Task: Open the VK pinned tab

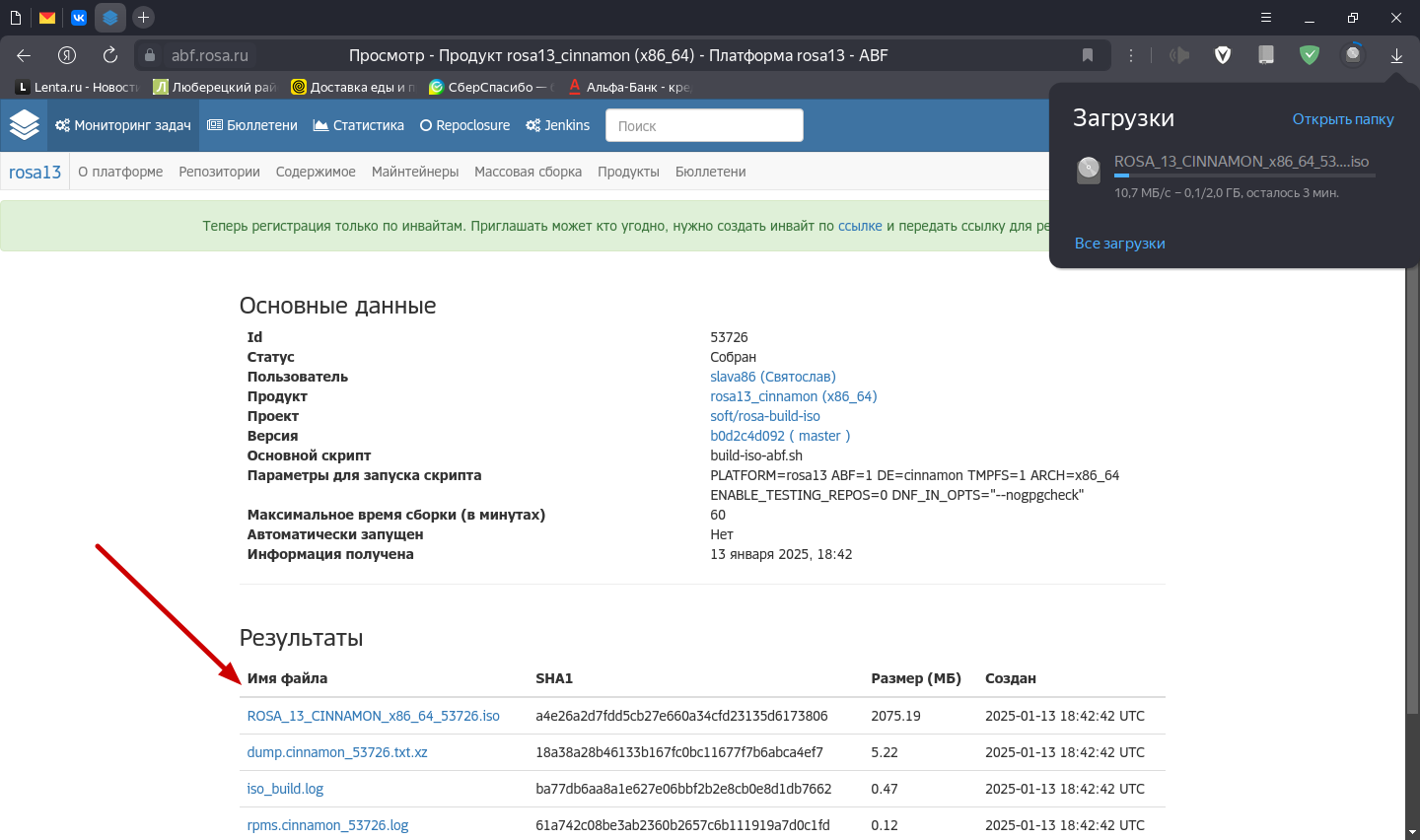Action: 79,18
